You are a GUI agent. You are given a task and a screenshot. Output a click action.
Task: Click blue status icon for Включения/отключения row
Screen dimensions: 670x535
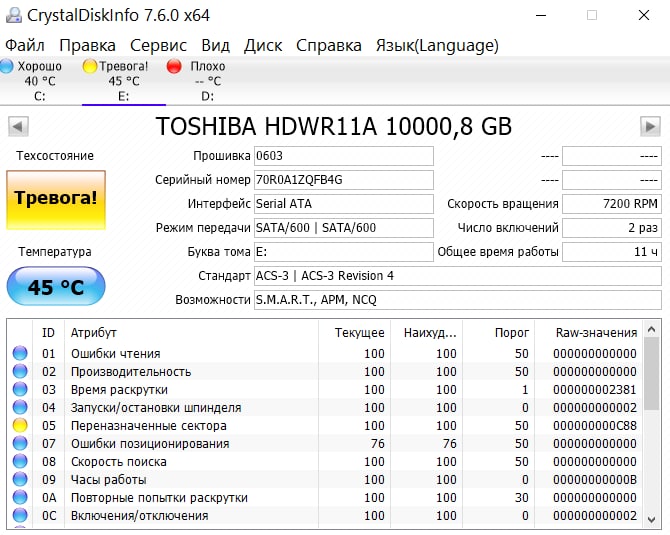[20, 515]
